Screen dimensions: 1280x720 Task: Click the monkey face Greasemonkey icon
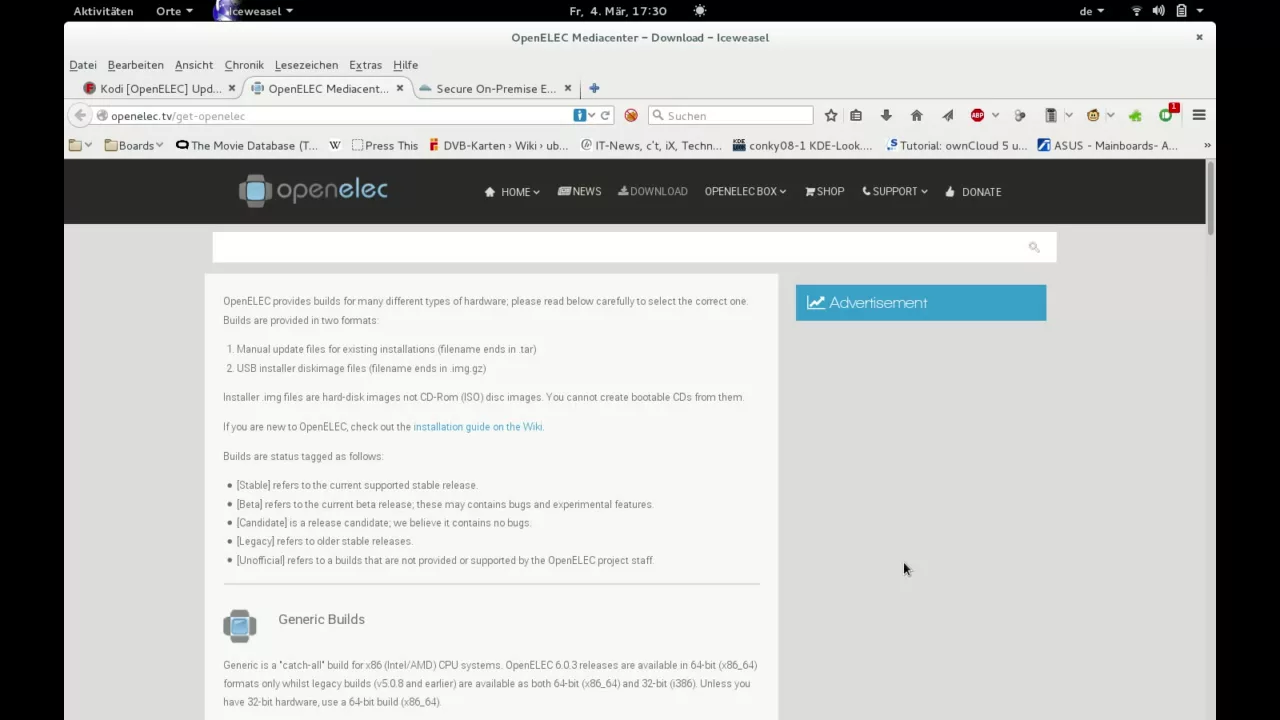point(1093,115)
